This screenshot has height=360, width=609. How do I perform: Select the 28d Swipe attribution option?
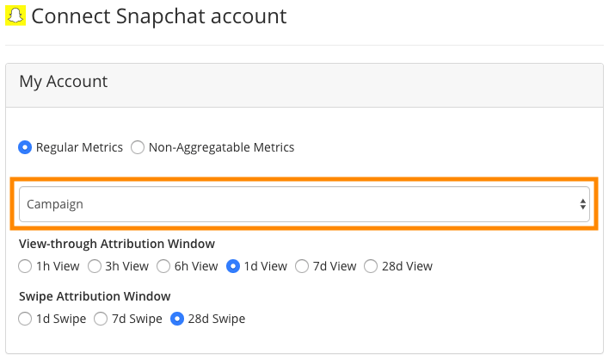177,319
